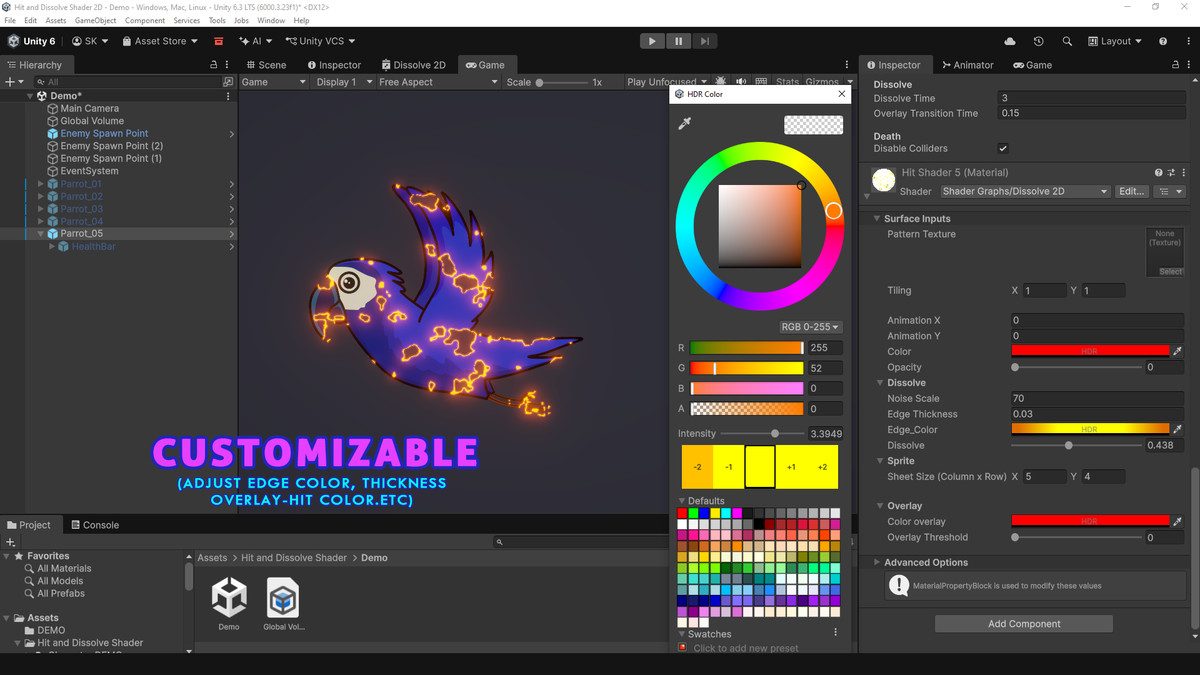Open the undo history clock icon

pyautogui.click(x=1038, y=41)
